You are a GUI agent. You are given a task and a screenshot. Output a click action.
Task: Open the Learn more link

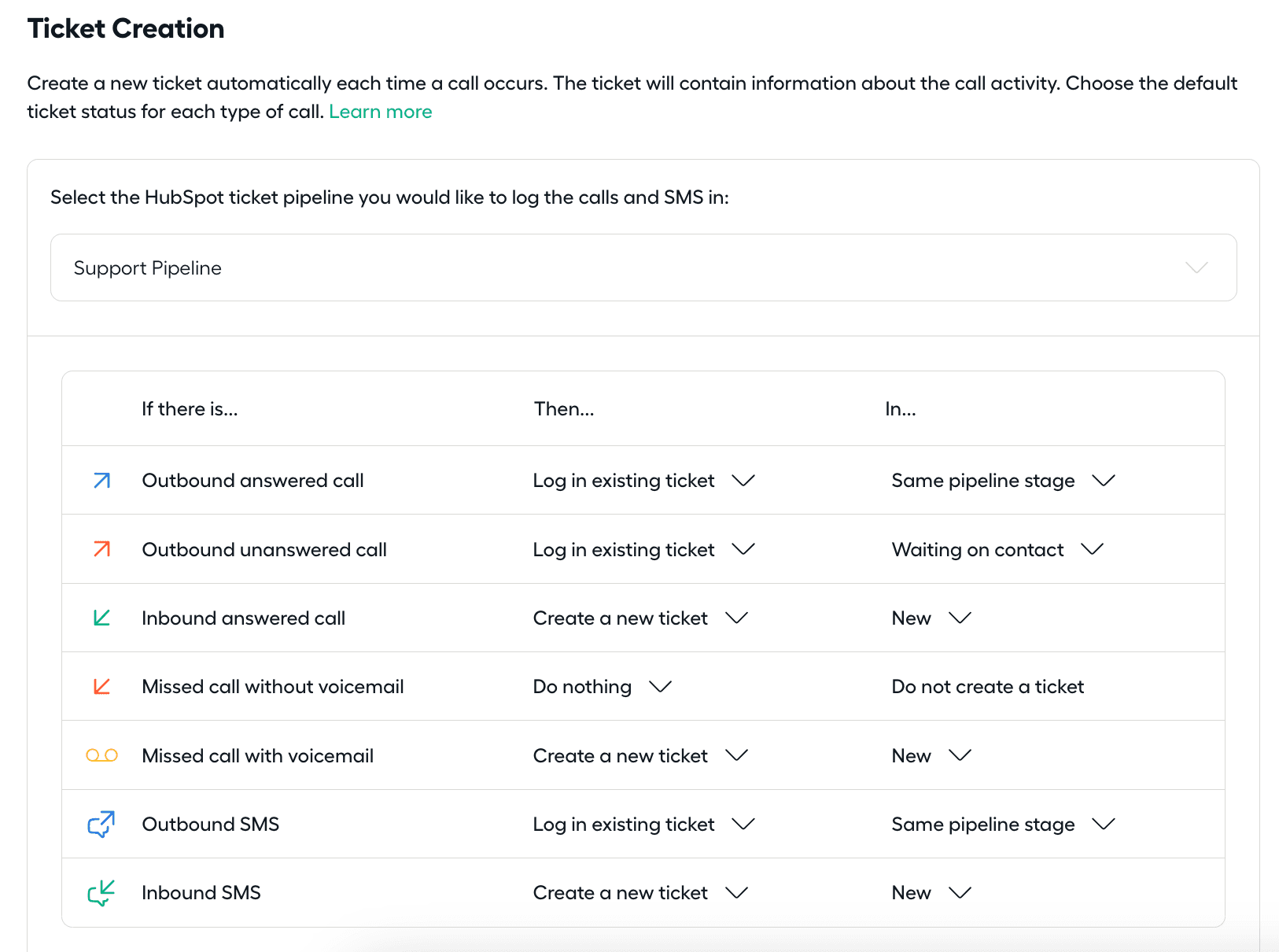380,112
